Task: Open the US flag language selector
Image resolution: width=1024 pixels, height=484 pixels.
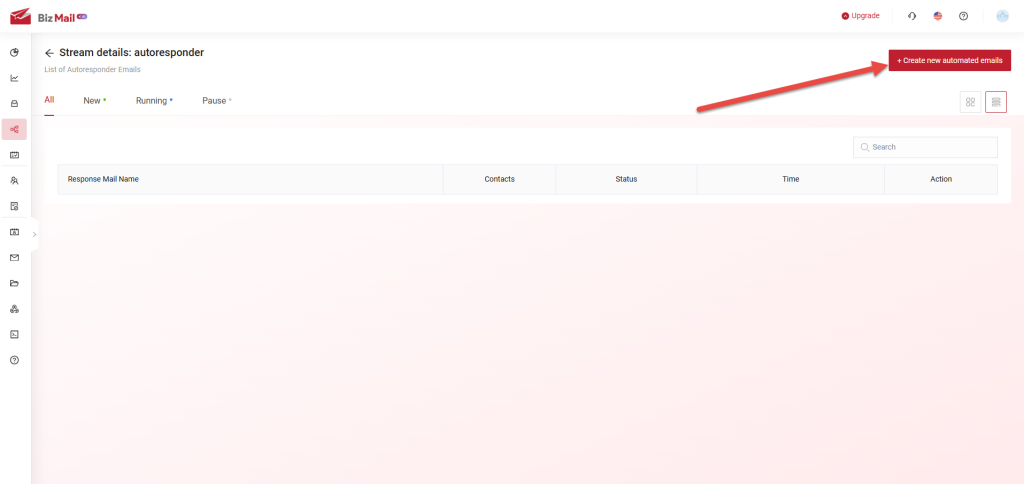Action: tap(938, 16)
